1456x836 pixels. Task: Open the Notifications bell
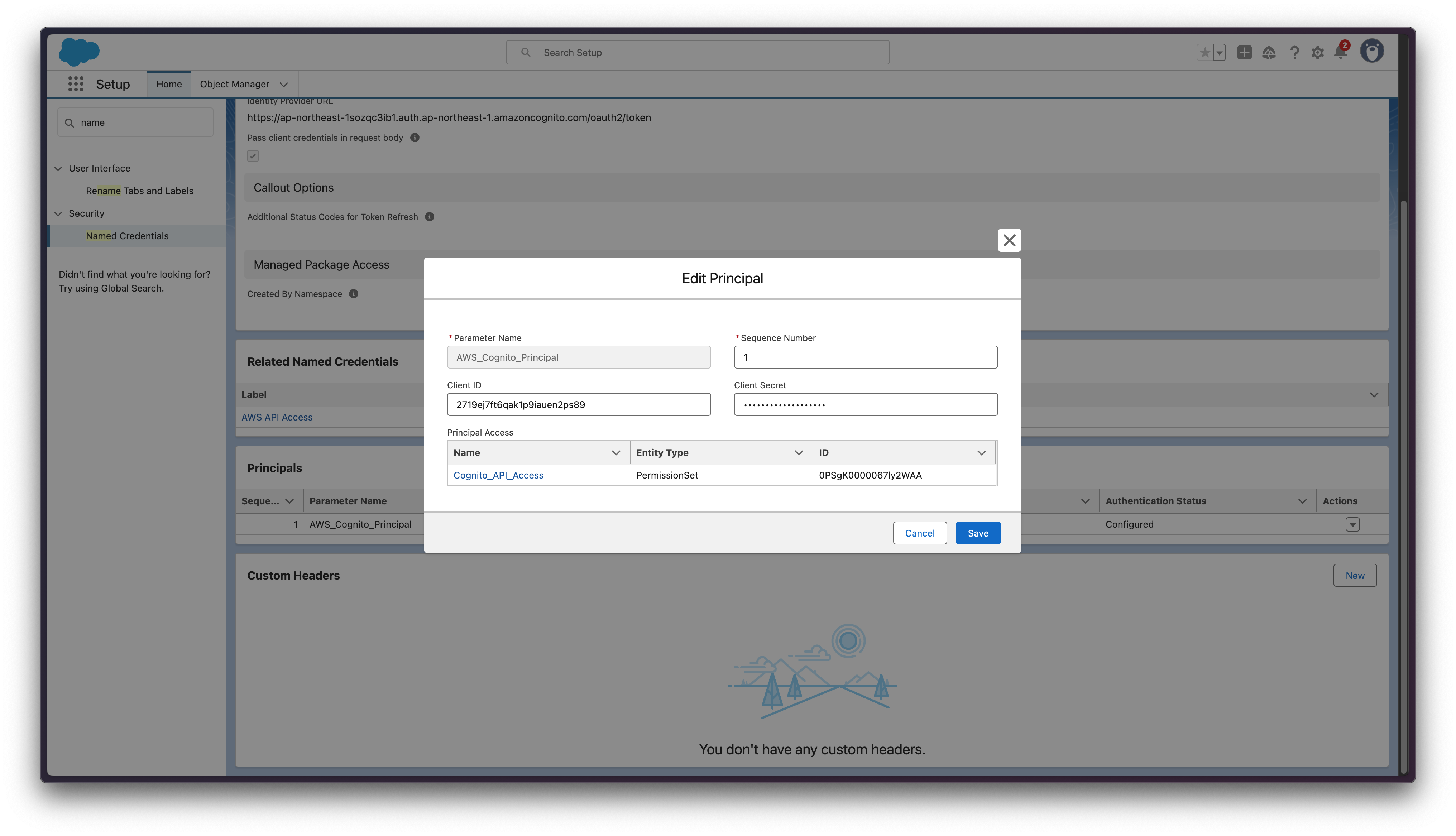point(1341,52)
